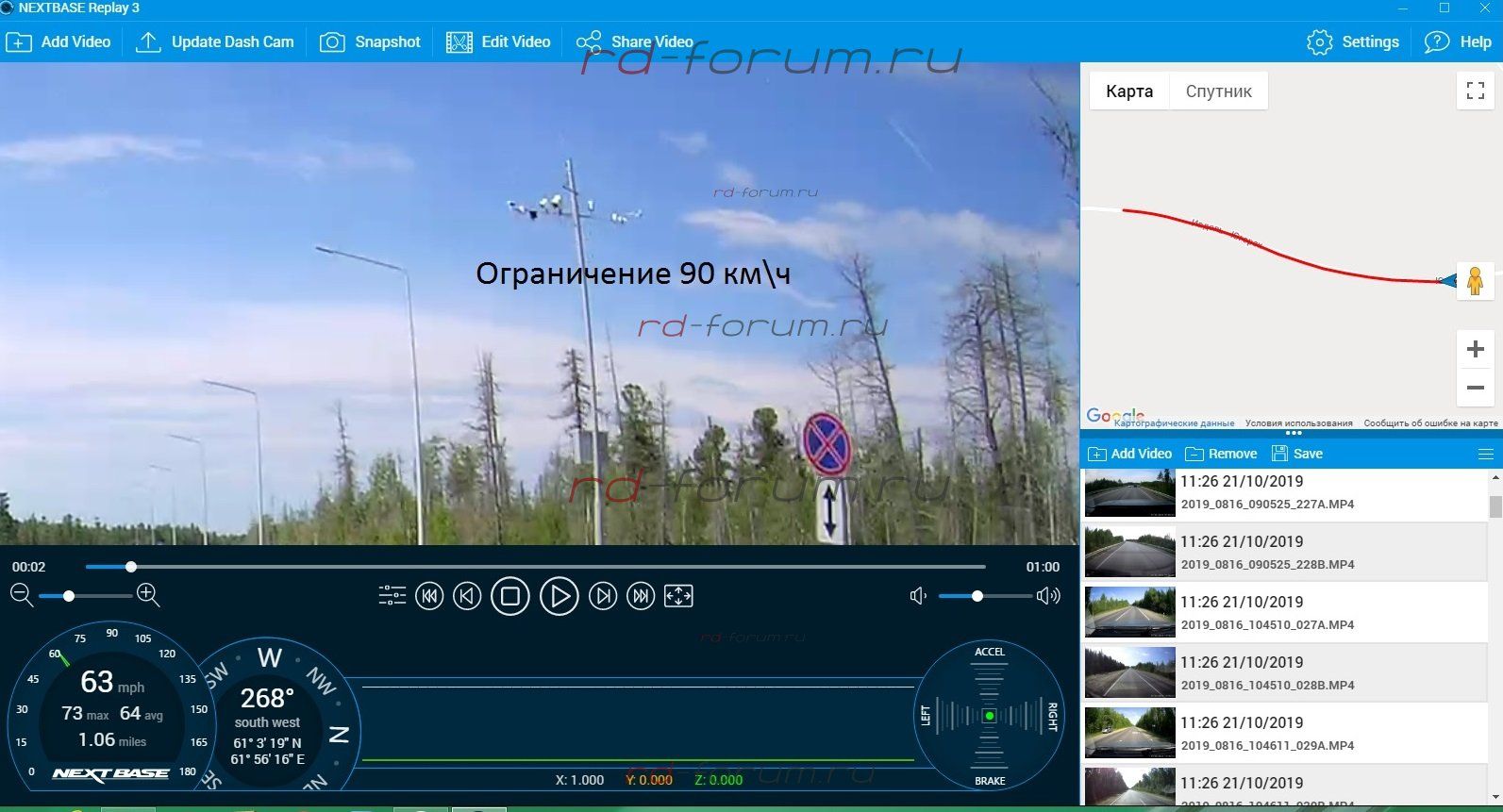Click the ACCEL/BRAKE G-force indicator dial
Viewport: 1503px width, 812px height.
(989, 716)
